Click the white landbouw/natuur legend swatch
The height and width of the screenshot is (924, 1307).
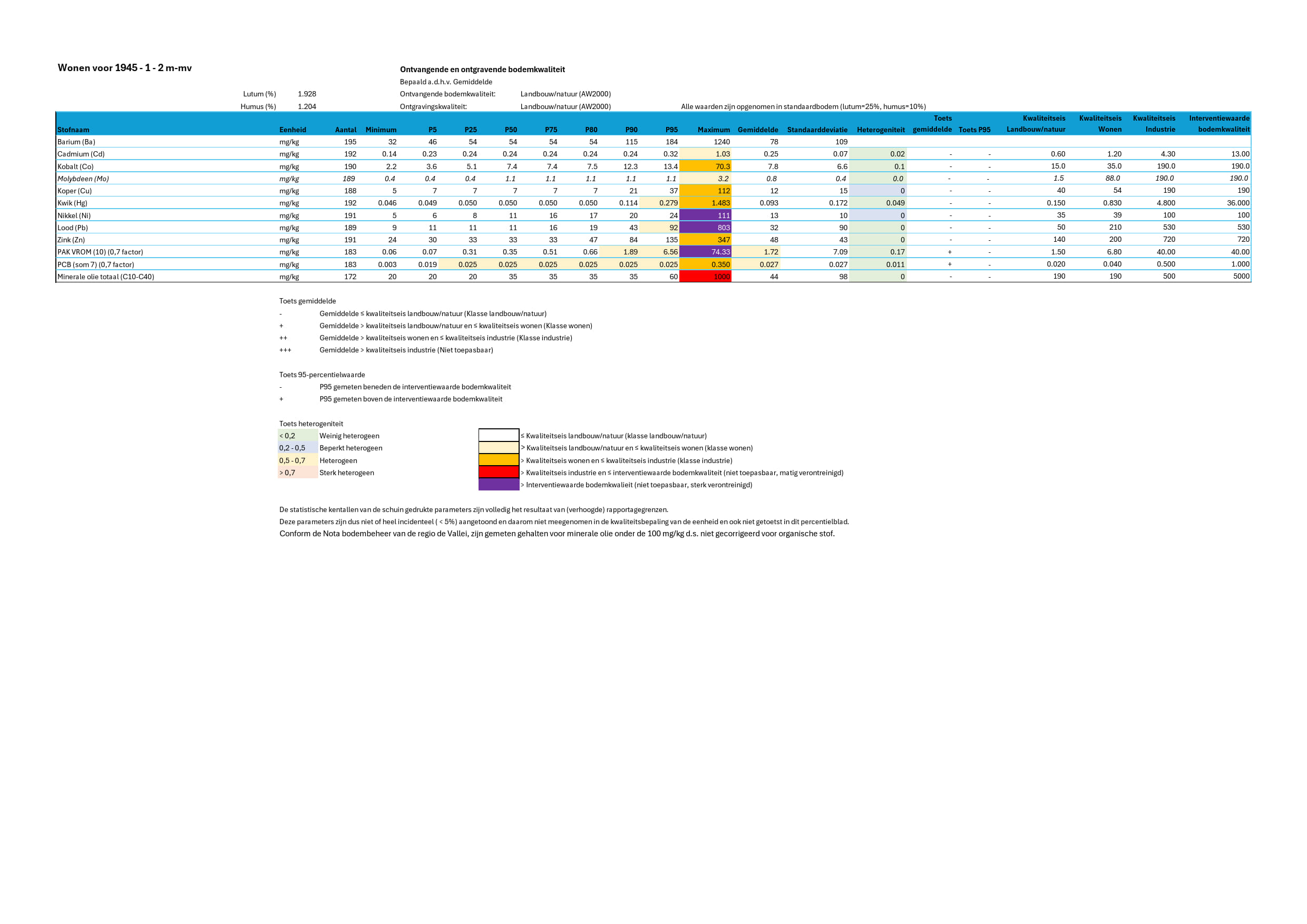click(x=499, y=436)
